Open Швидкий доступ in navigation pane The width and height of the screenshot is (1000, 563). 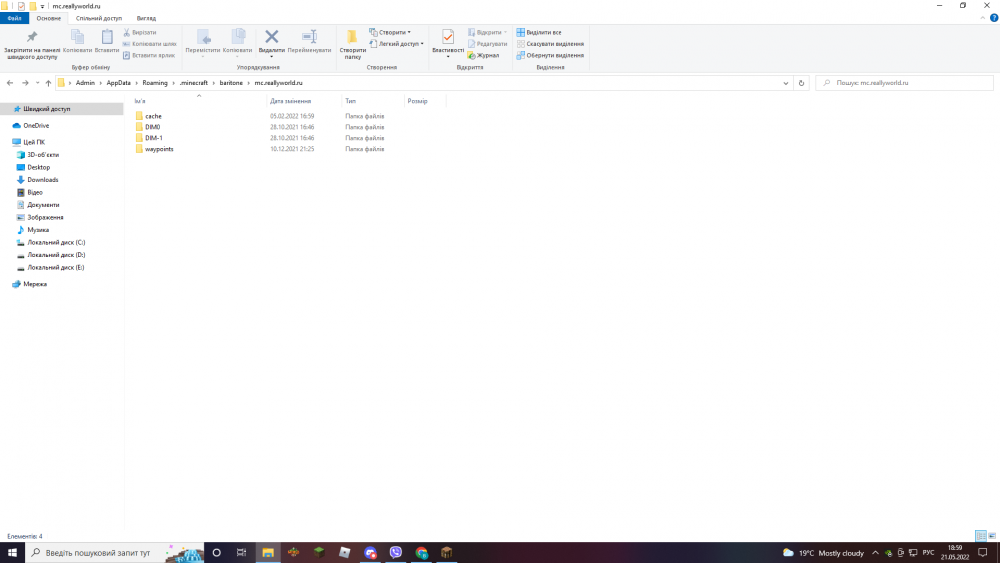(x=47, y=109)
